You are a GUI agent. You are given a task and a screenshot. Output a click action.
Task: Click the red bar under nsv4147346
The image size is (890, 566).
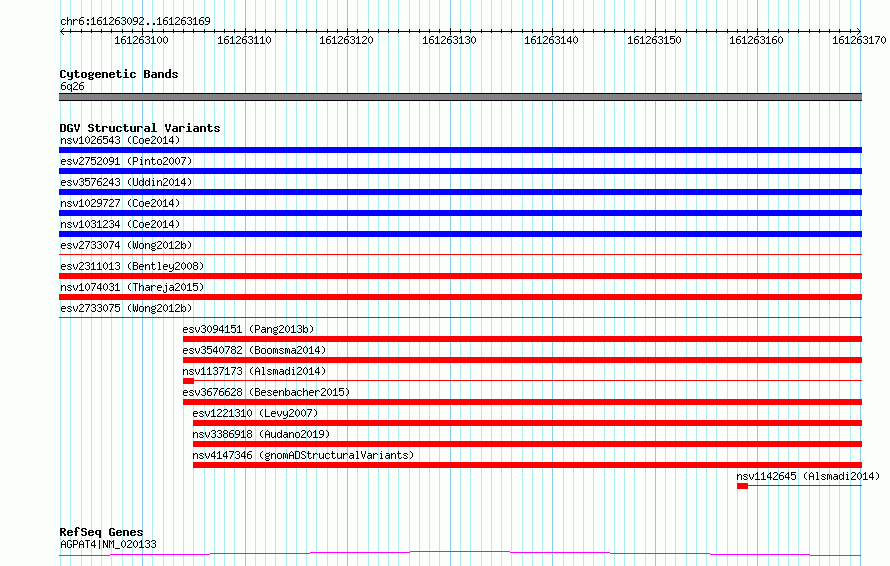[x=527, y=465]
